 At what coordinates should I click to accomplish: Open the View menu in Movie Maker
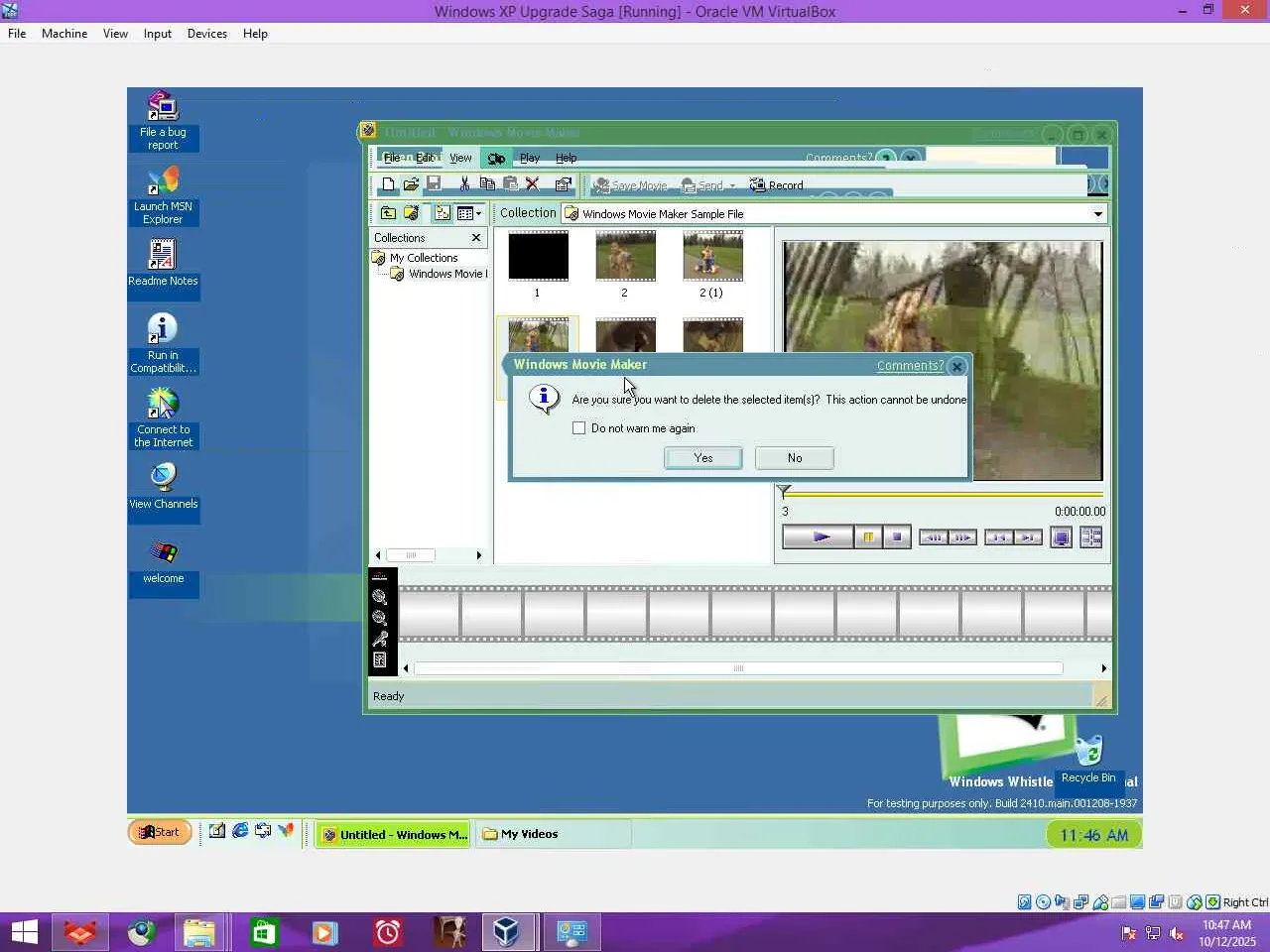460,159
